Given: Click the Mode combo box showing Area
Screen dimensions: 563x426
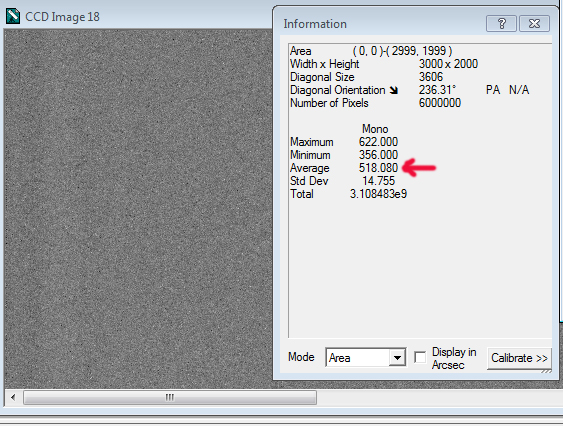Looking at the screenshot, I should point(366,357).
